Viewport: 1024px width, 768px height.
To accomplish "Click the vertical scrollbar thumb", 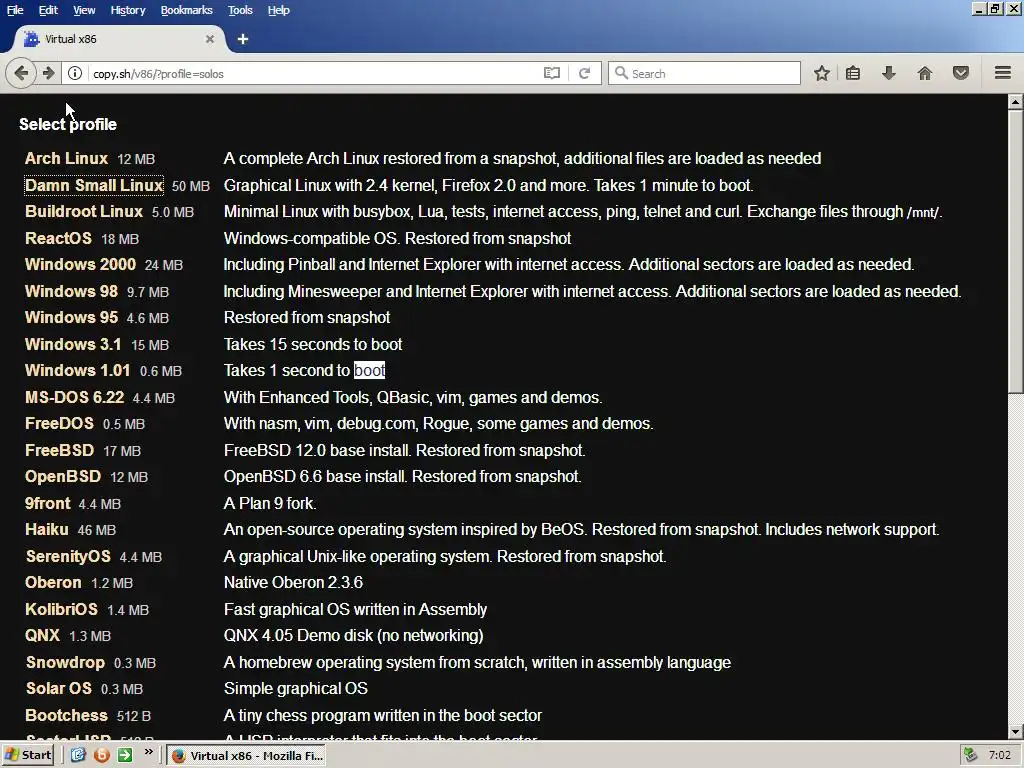I will 1016,251.
